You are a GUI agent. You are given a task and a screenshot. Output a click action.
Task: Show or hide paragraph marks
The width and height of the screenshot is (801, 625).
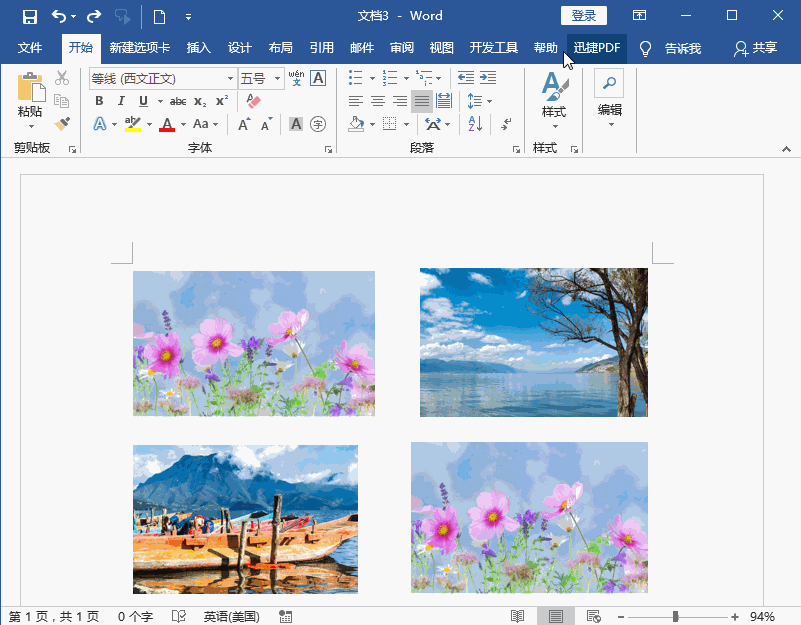point(506,124)
